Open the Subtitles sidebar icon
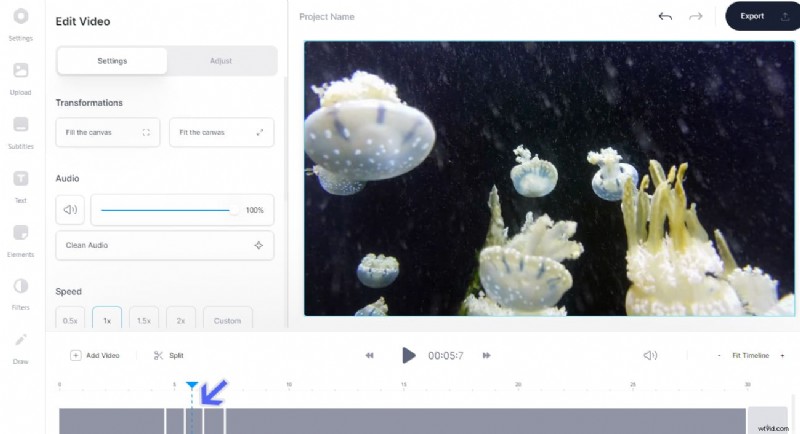Screen dimensions: 800x434 (20, 133)
